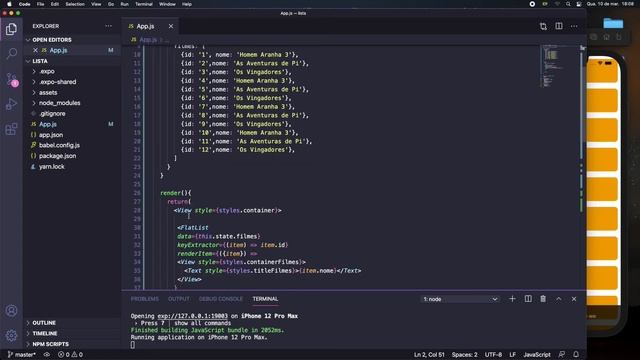Create a new terminal with plus icon
The image size is (640, 360).
[512, 299]
